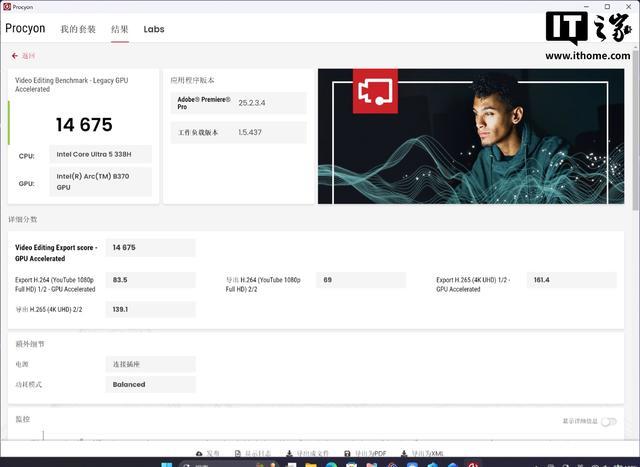Click the Procyon title bar app icon
Screen dimensions: 640x467
[7, 7]
